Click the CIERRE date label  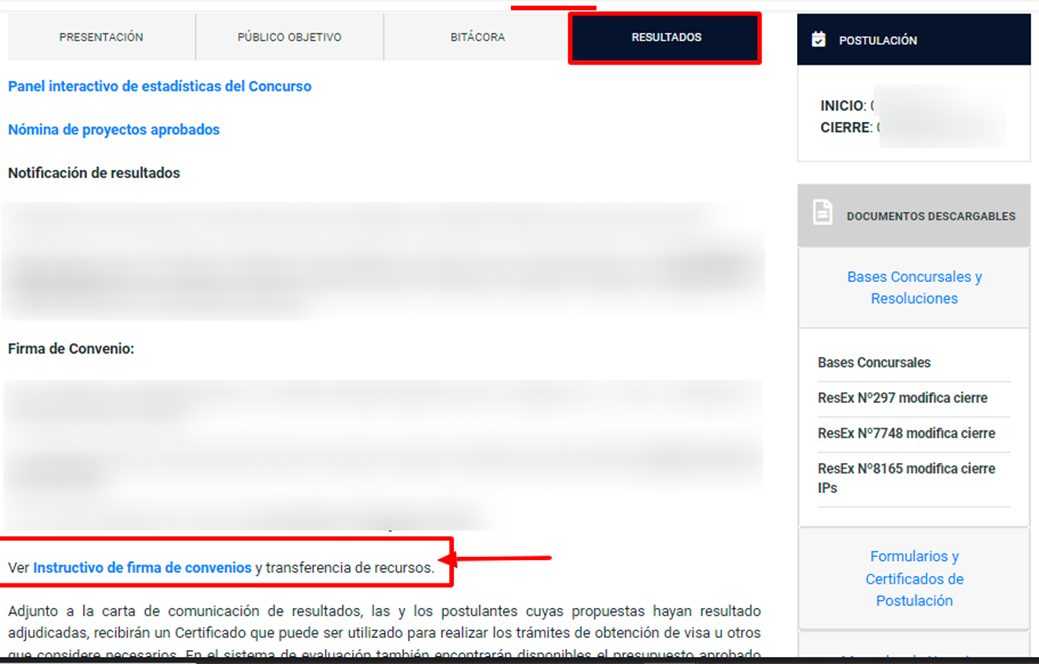click(x=846, y=127)
